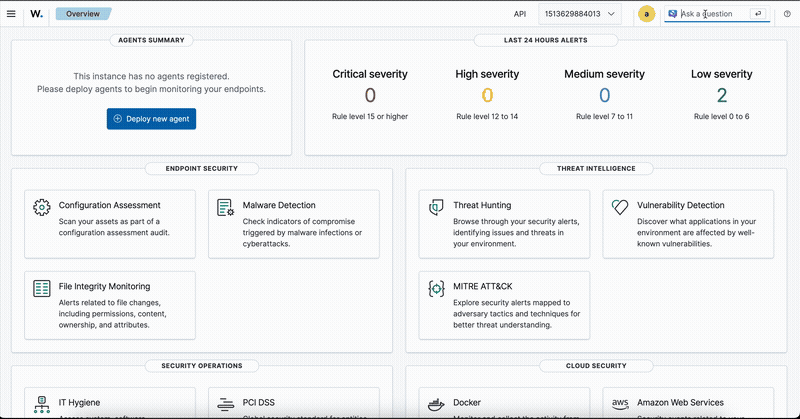Screen dimensions: 800x419
Task: Open Medium severity alert count
Action: click(605, 95)
